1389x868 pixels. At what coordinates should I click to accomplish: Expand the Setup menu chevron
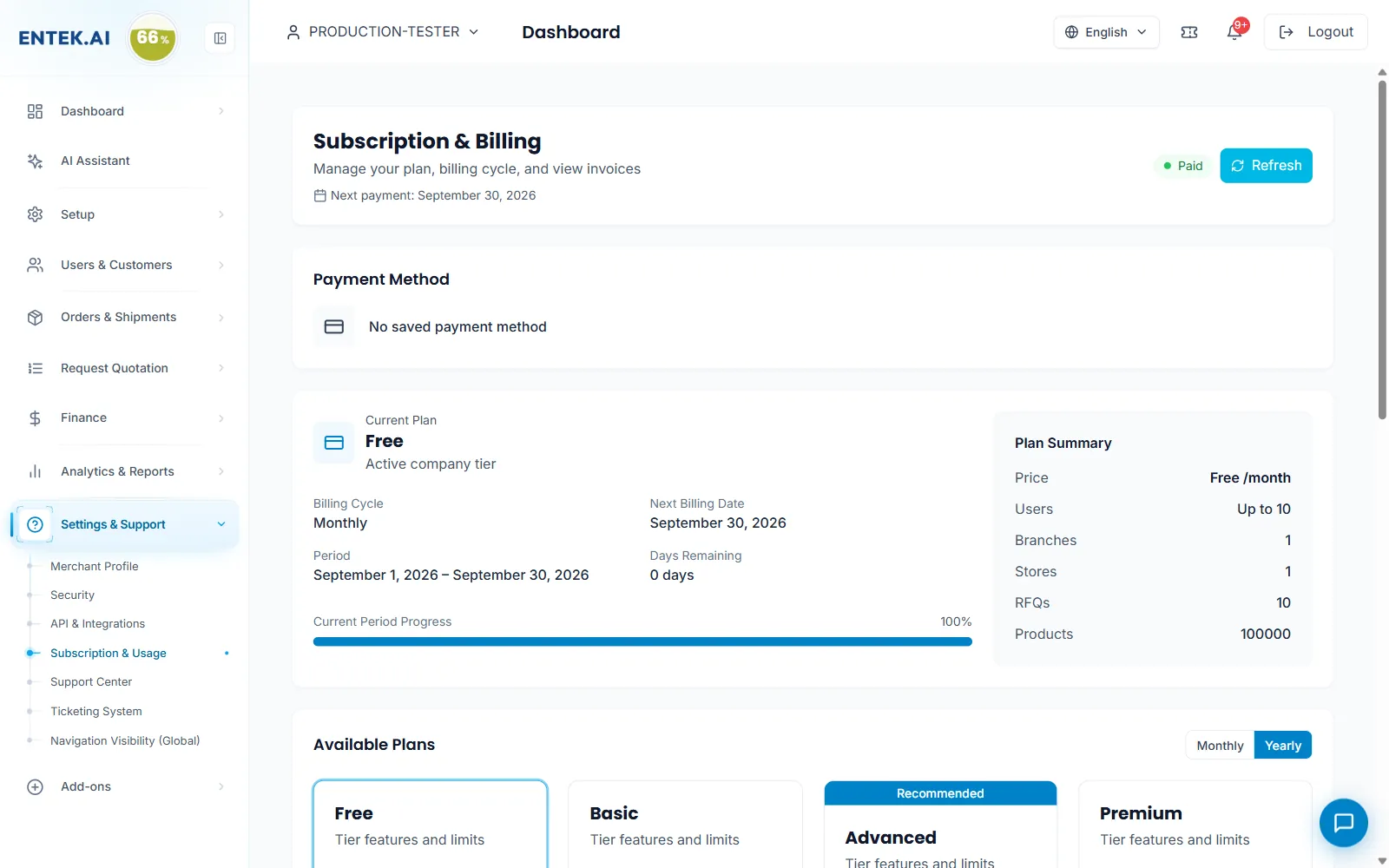tap(221, 214)
